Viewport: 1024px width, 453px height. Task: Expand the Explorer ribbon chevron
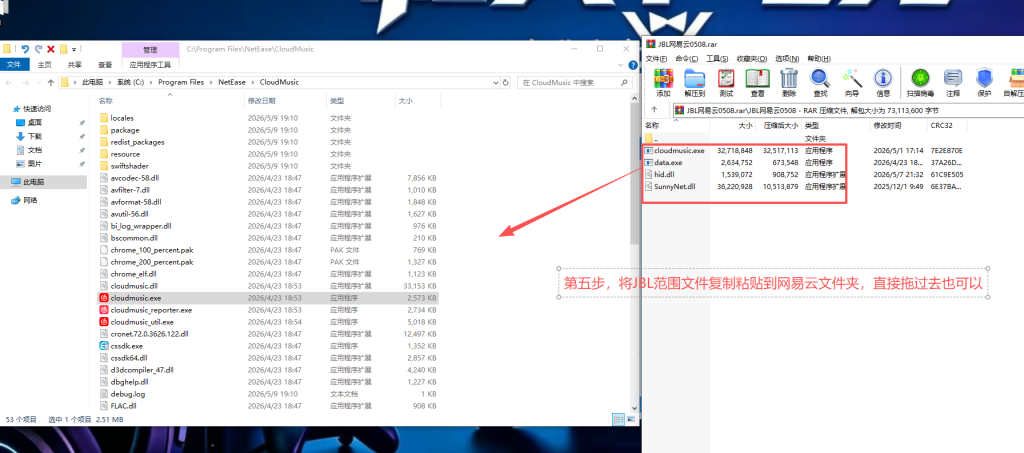(621, 65)
